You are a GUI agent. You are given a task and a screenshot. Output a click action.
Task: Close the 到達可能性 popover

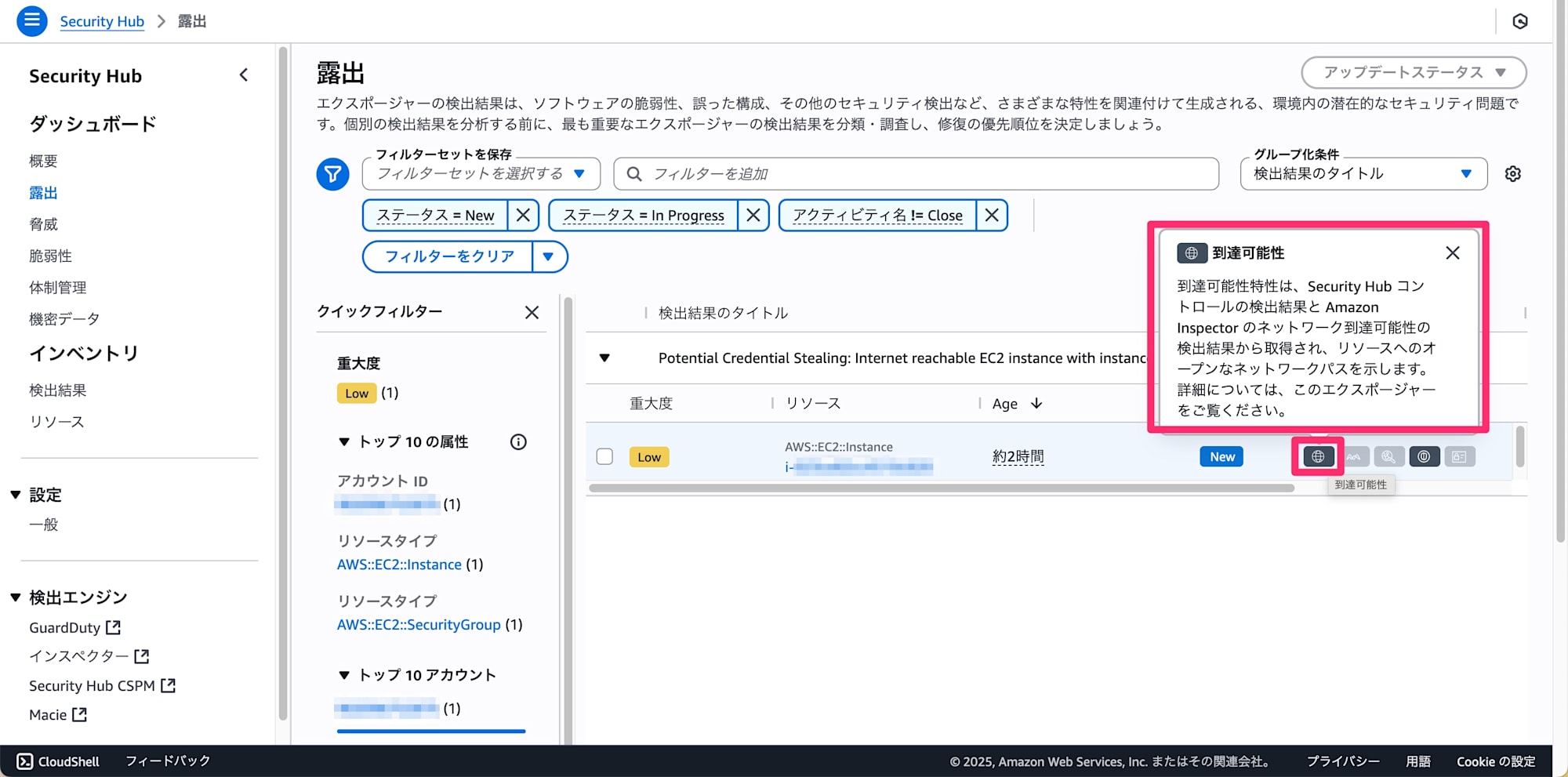[1453, 253]
